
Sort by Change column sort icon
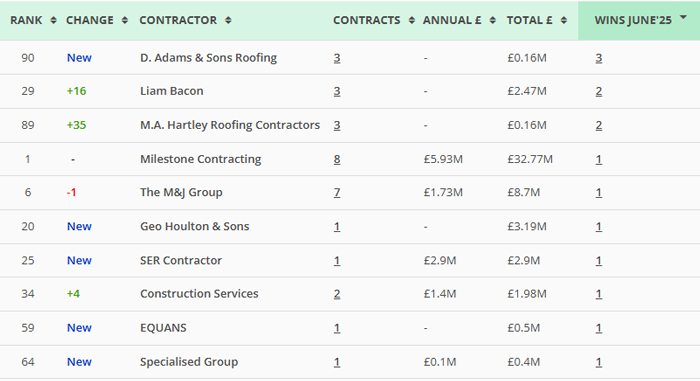coord(125,21)
